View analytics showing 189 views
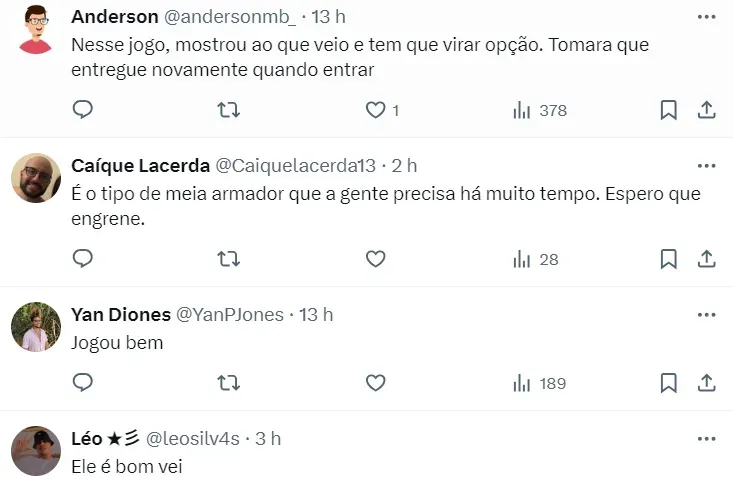Screen dimensions: 733x482 pyautogui.click(x=539, y=383)
